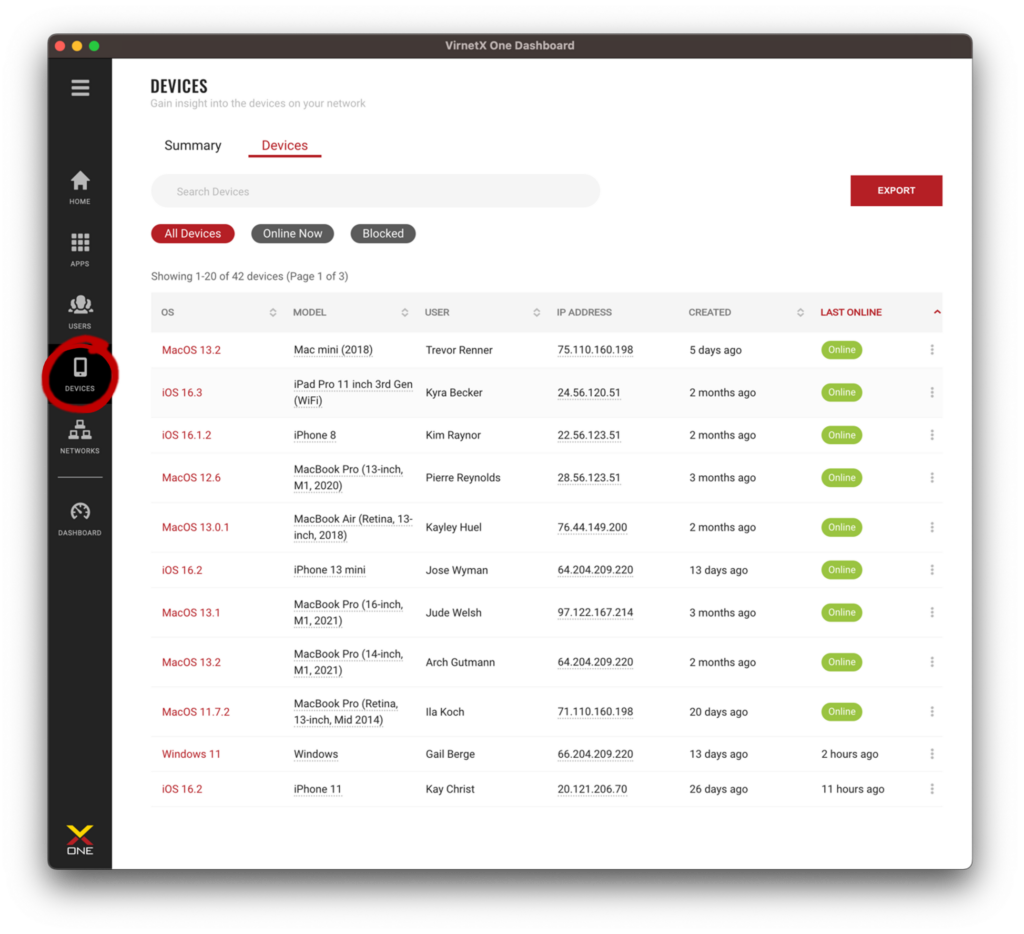The height and width of the screenshot is (934, 1024).
Task: Sort the table by Model column
Action: [x=405, y=313]
